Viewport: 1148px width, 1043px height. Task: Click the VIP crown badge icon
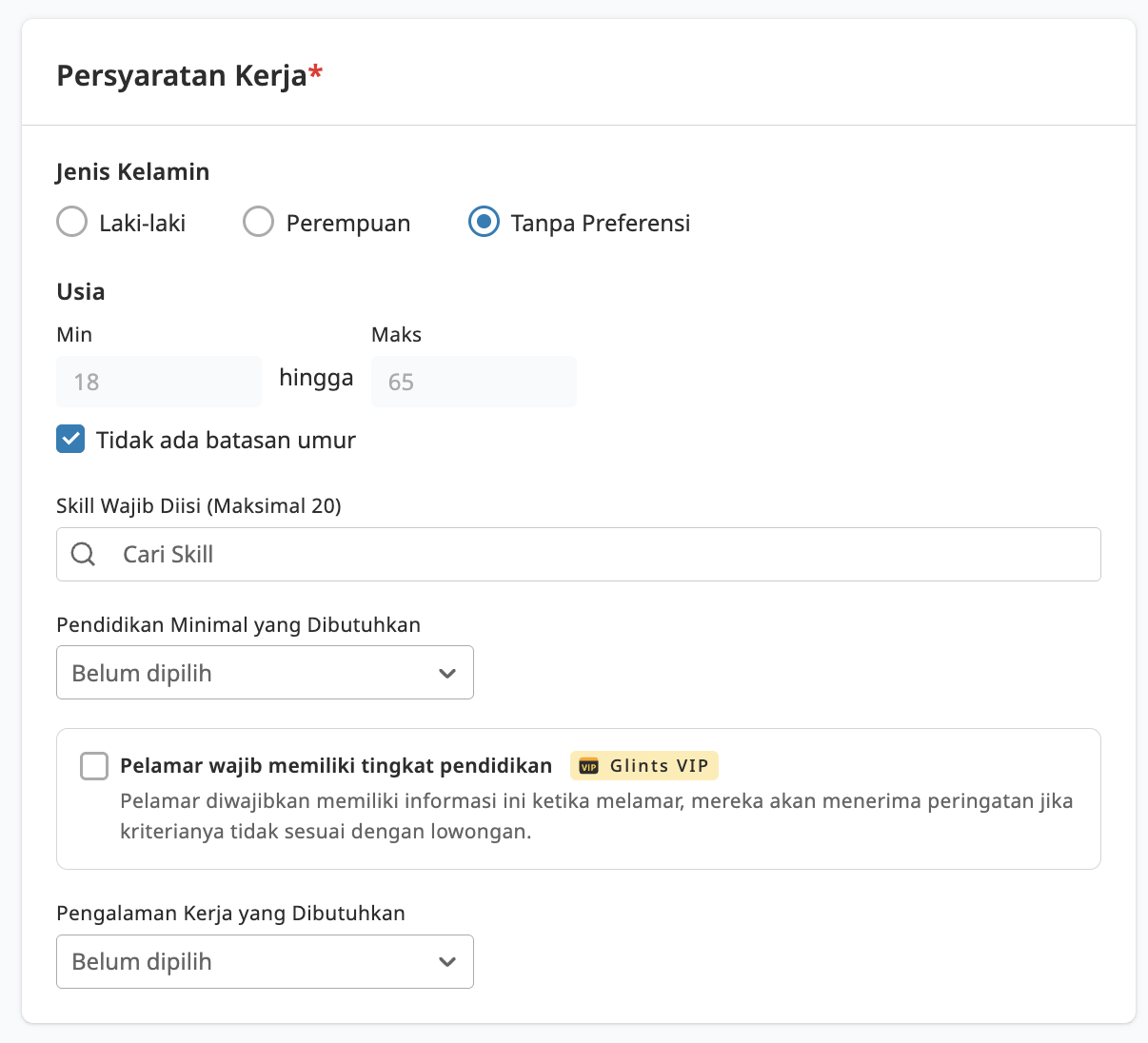click(587, 765)
